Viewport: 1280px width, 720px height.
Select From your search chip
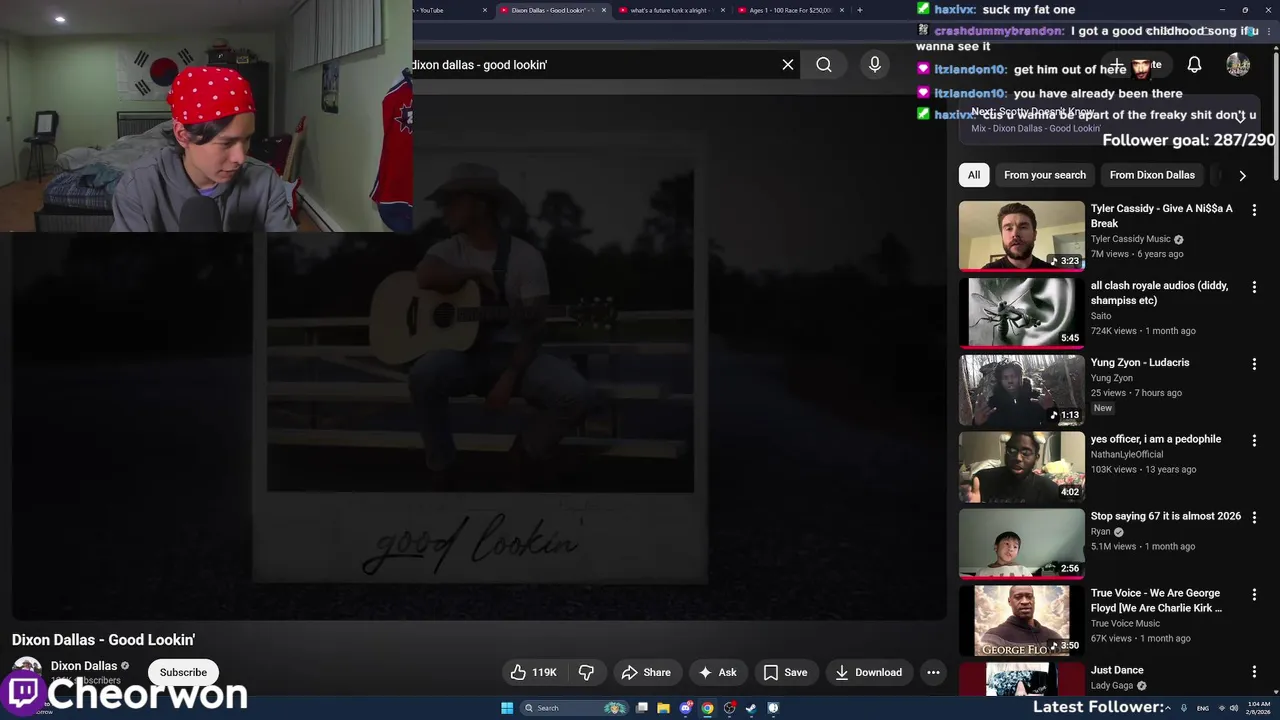pos(1044,175)
